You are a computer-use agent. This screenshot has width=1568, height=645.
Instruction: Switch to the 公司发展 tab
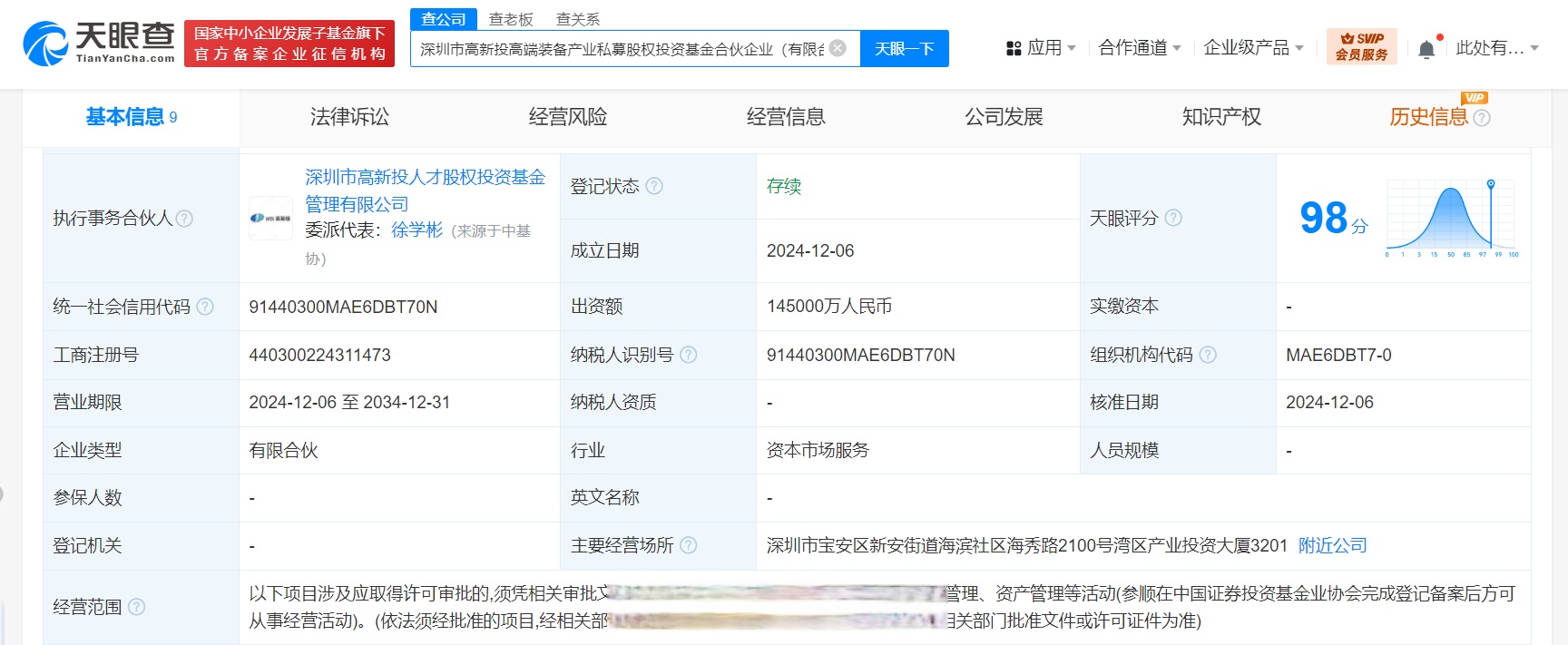point(1004,117)
